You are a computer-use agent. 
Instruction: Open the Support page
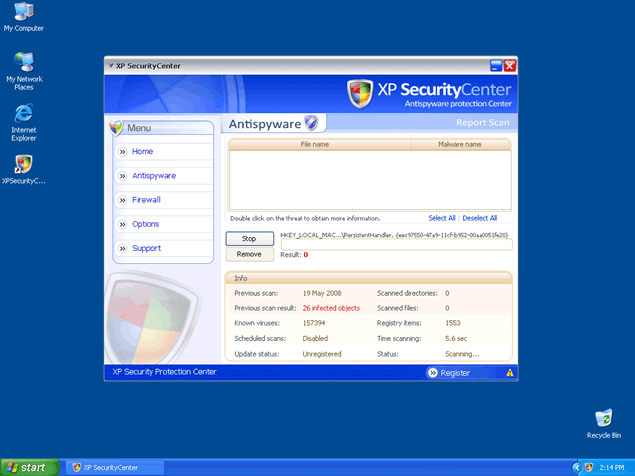tap(146, 248)
